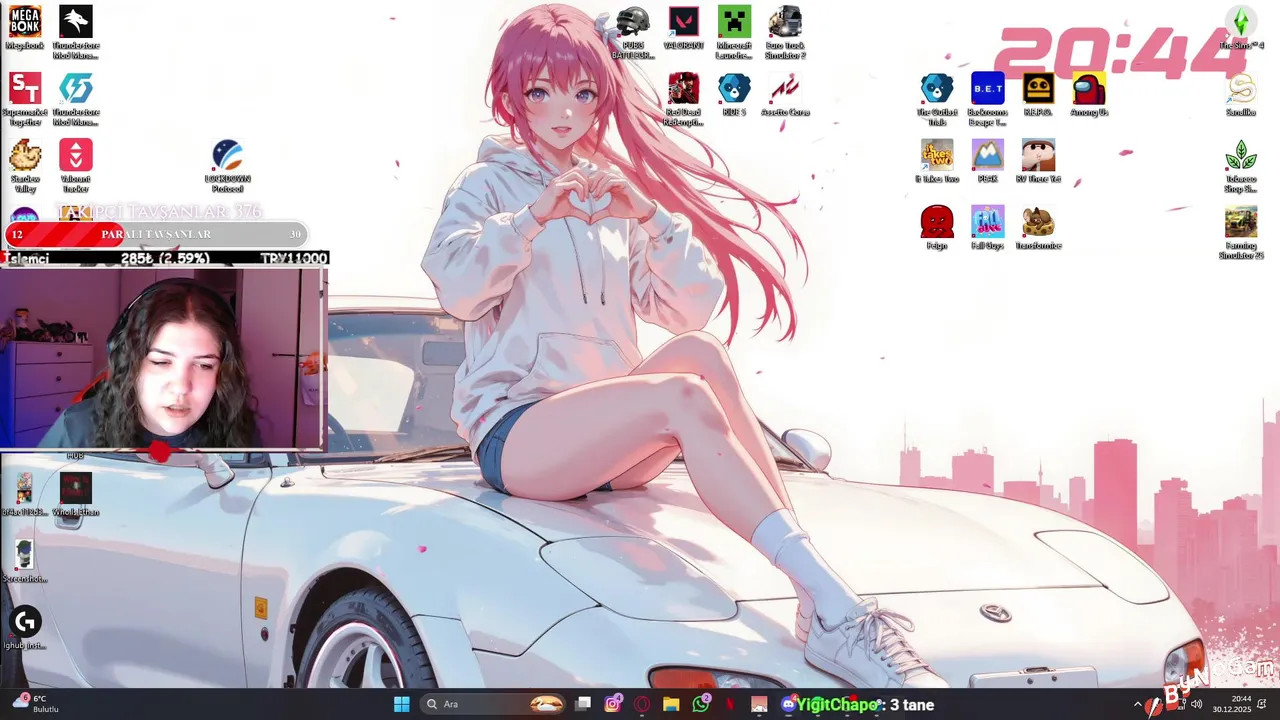Launch the R.E.P.O. desktop icon
1280x720 pixels.
(1038, 94)
